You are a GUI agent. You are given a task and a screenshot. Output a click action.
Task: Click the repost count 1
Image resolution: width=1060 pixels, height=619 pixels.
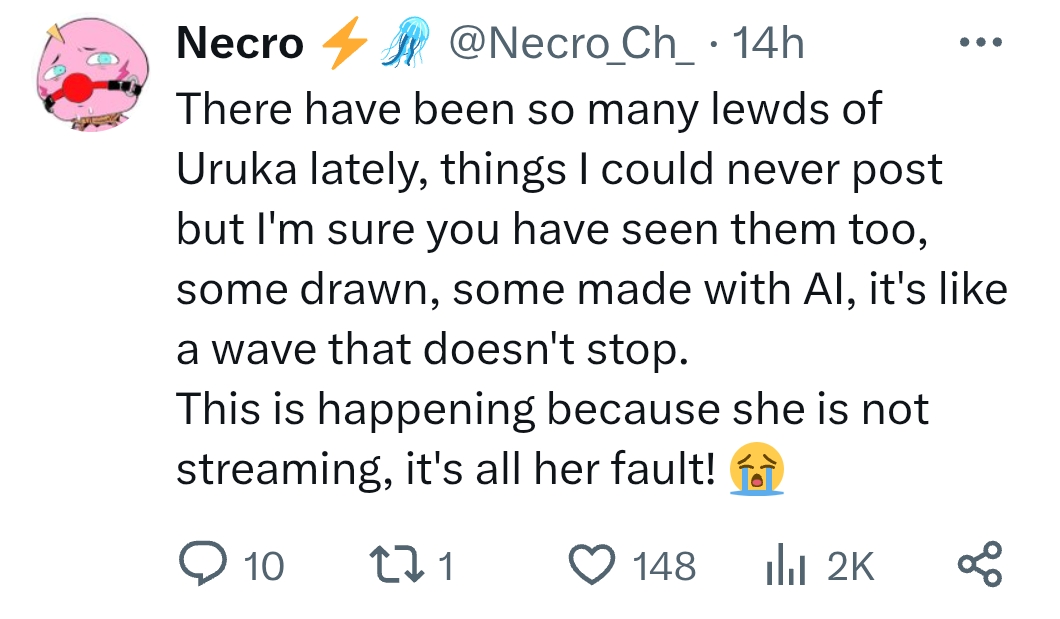[446, 568]
